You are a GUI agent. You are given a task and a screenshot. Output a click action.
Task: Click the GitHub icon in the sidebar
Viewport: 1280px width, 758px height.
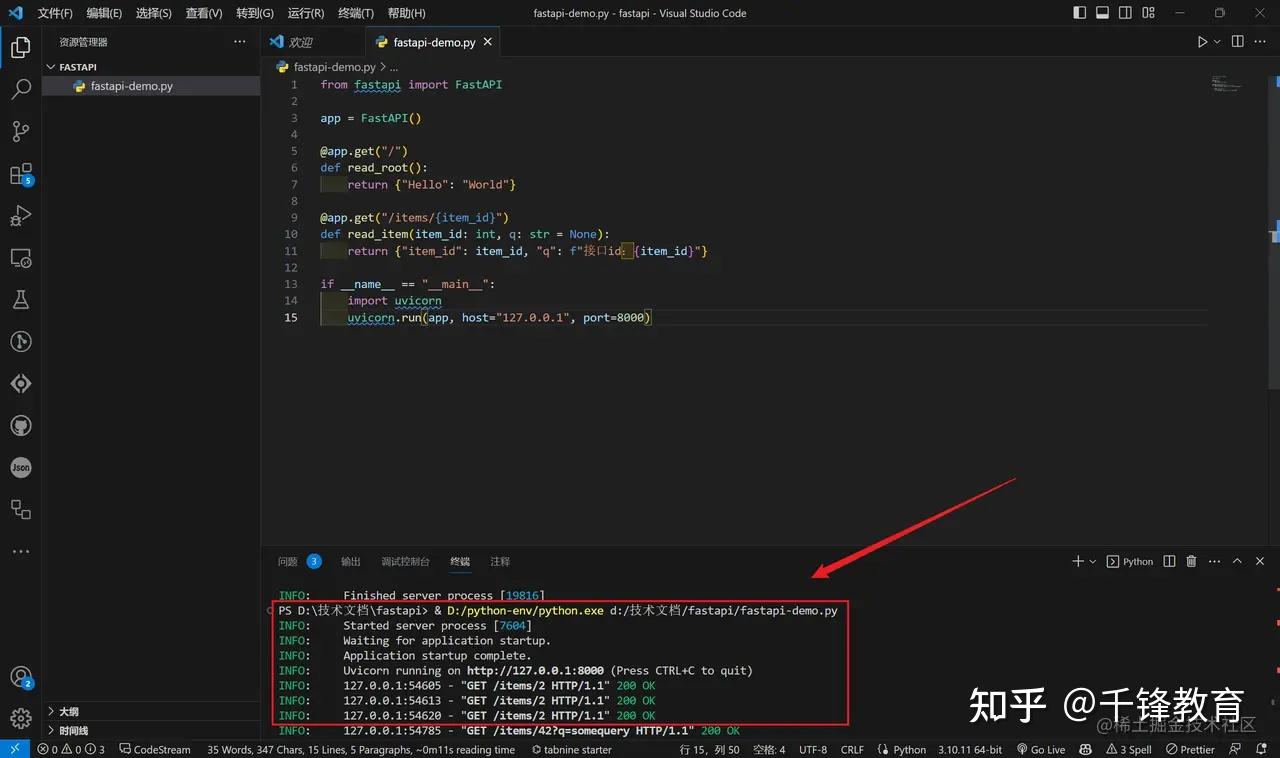pyautogui.click(x=21, y=425)
